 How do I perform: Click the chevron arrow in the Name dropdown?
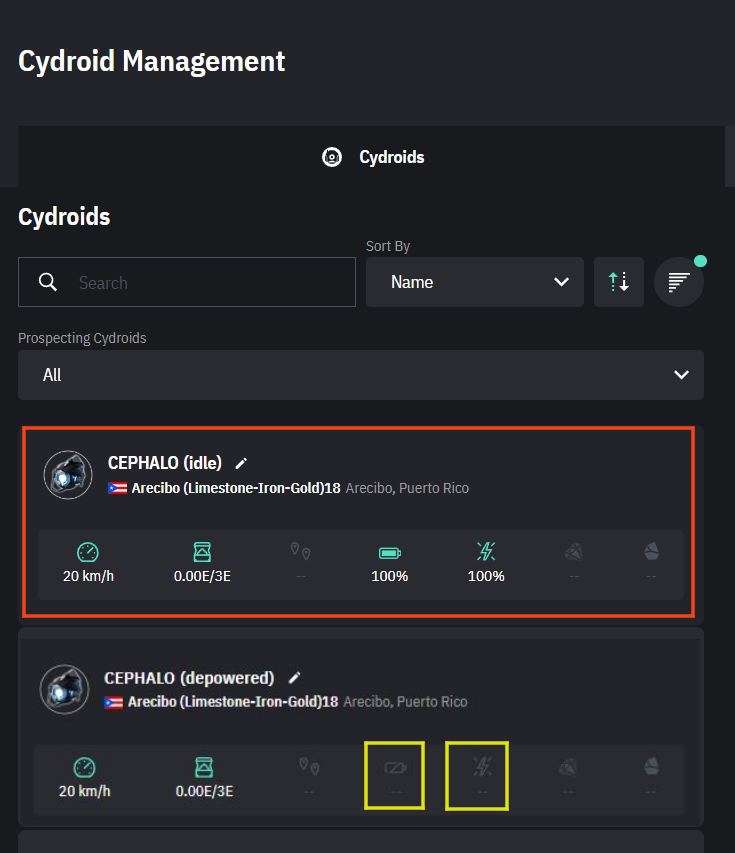561,282
